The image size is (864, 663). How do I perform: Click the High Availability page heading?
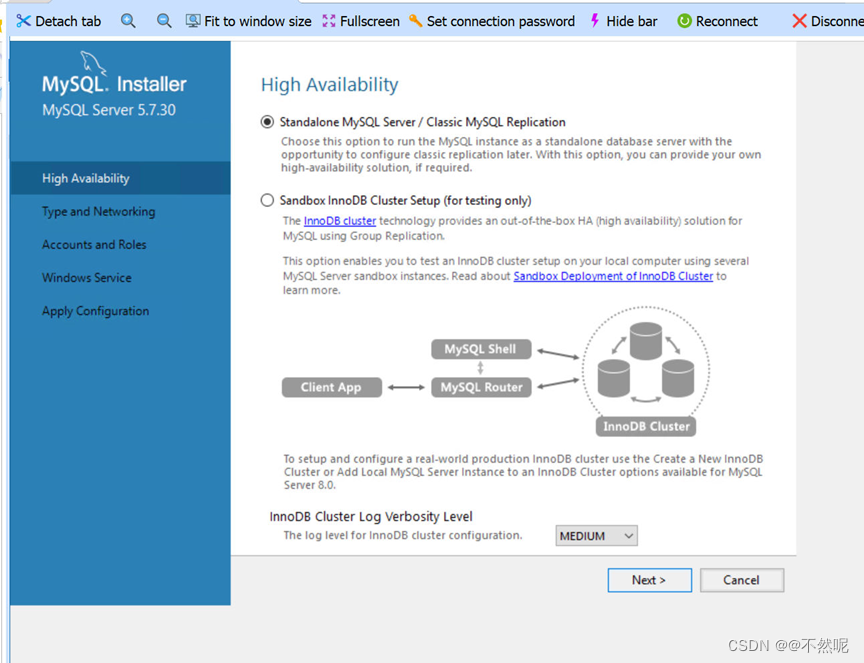coord(330,85)
